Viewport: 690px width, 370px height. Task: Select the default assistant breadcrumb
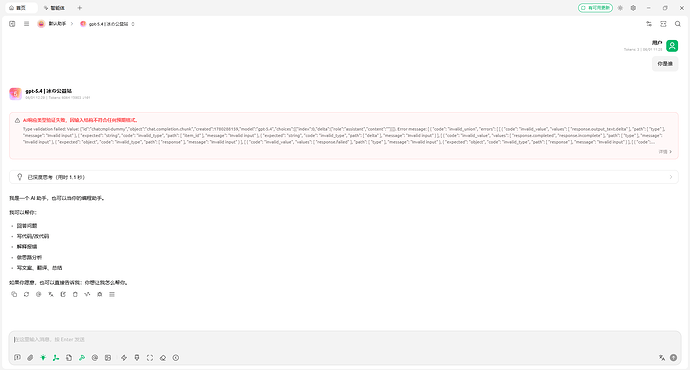[52, 24]
